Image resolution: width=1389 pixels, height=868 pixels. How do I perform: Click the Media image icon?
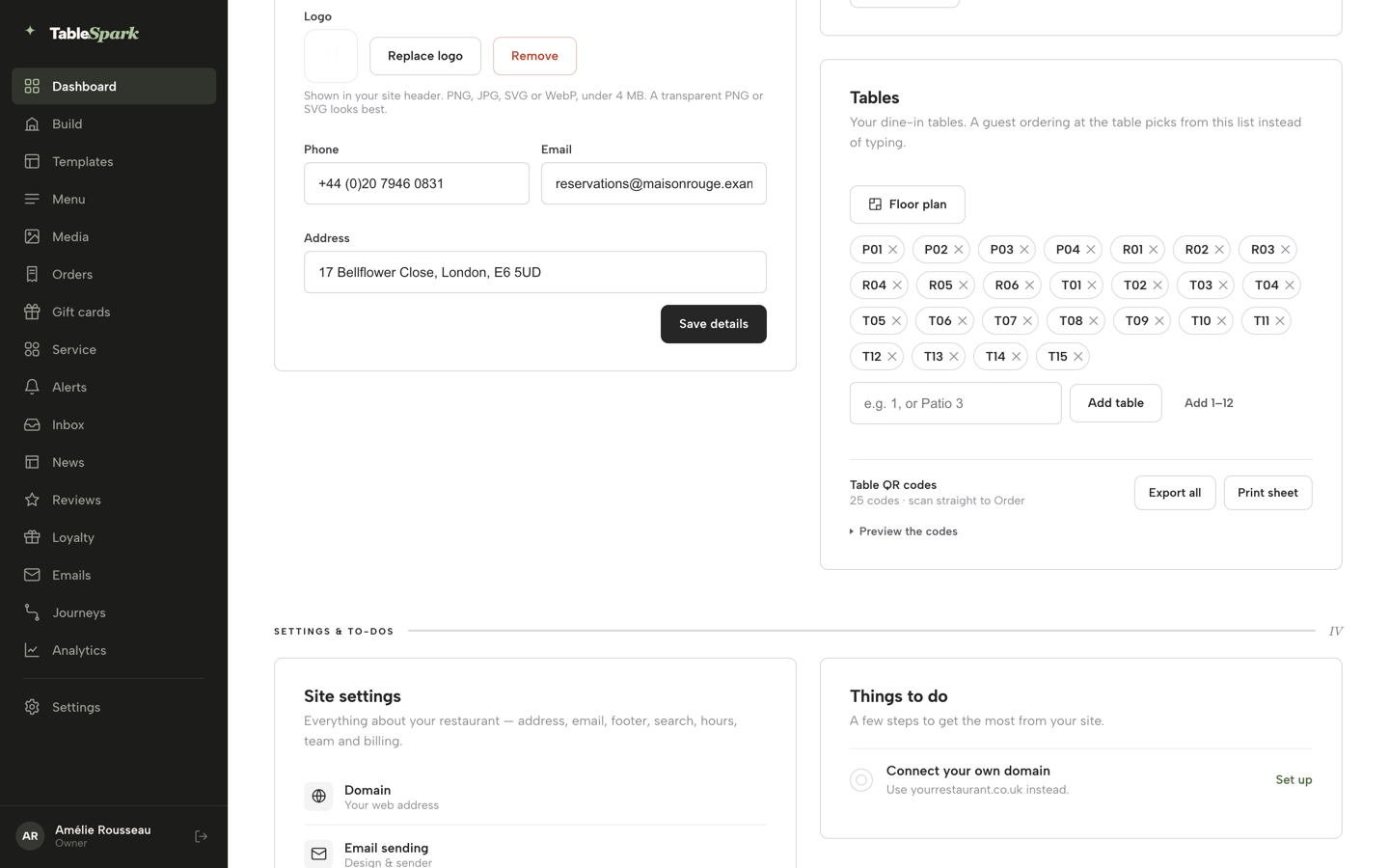[x=32, y=236]
